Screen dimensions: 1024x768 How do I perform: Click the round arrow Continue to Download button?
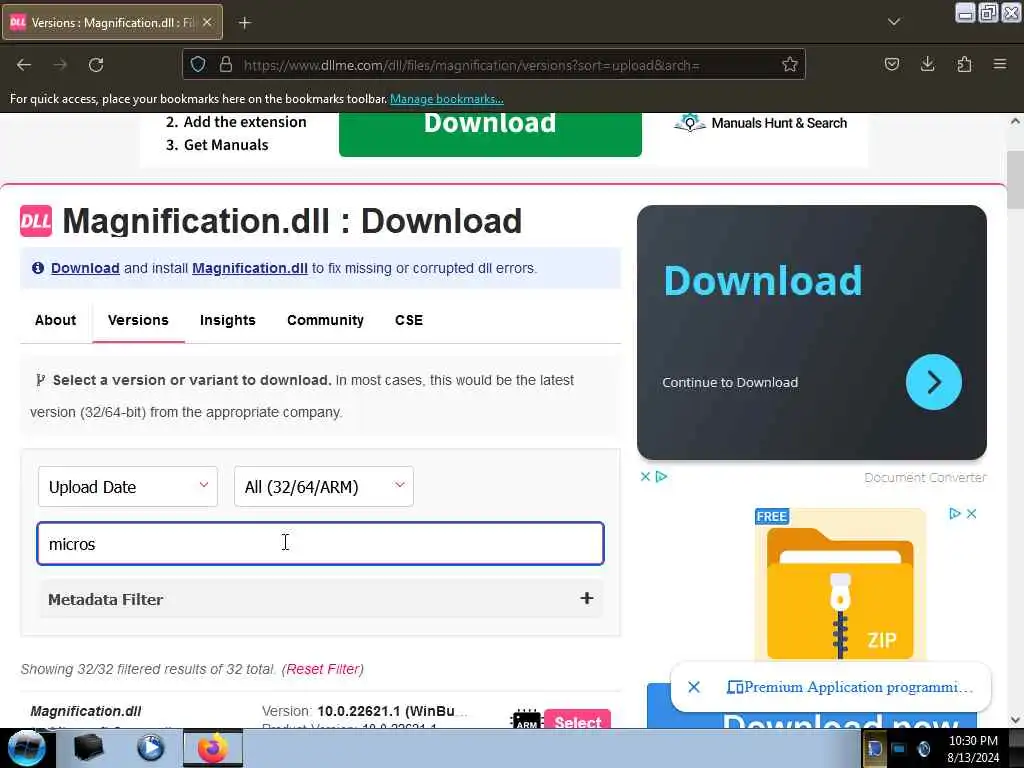tap(933, 382)
